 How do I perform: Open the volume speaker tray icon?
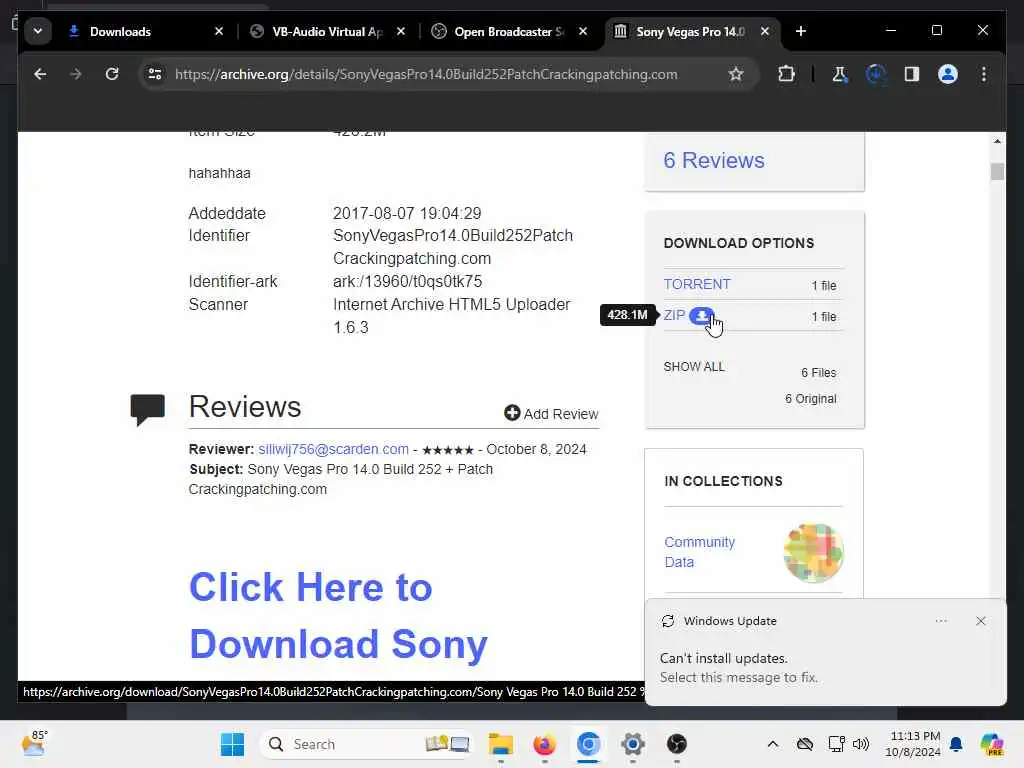click(861, 744)
